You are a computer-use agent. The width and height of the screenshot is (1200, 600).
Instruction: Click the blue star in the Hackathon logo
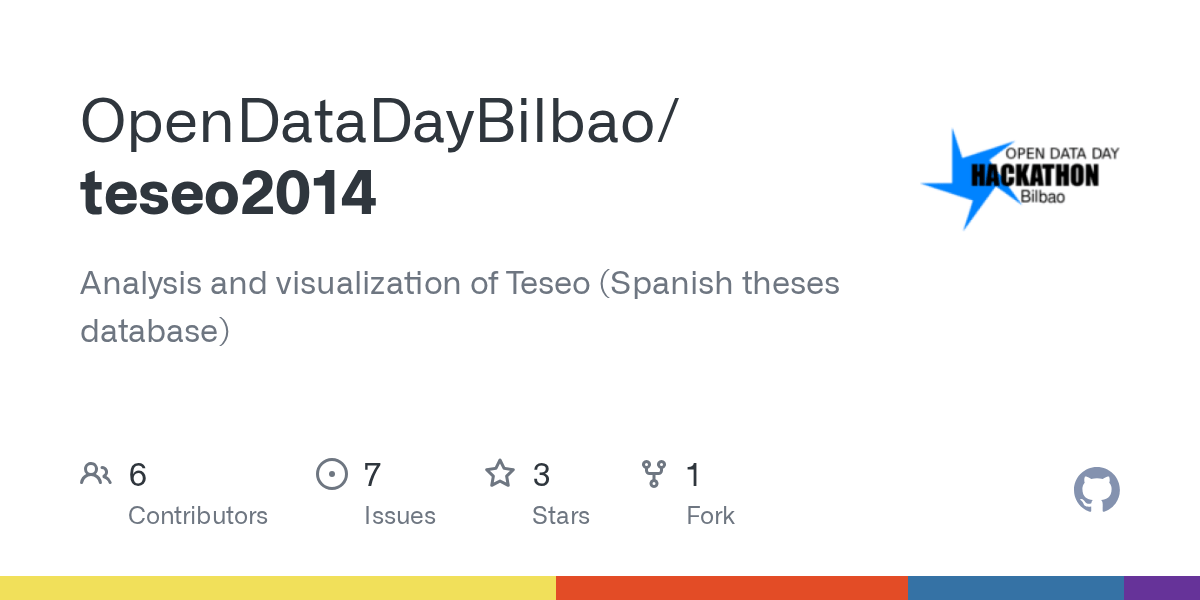(x=962, y=180)
